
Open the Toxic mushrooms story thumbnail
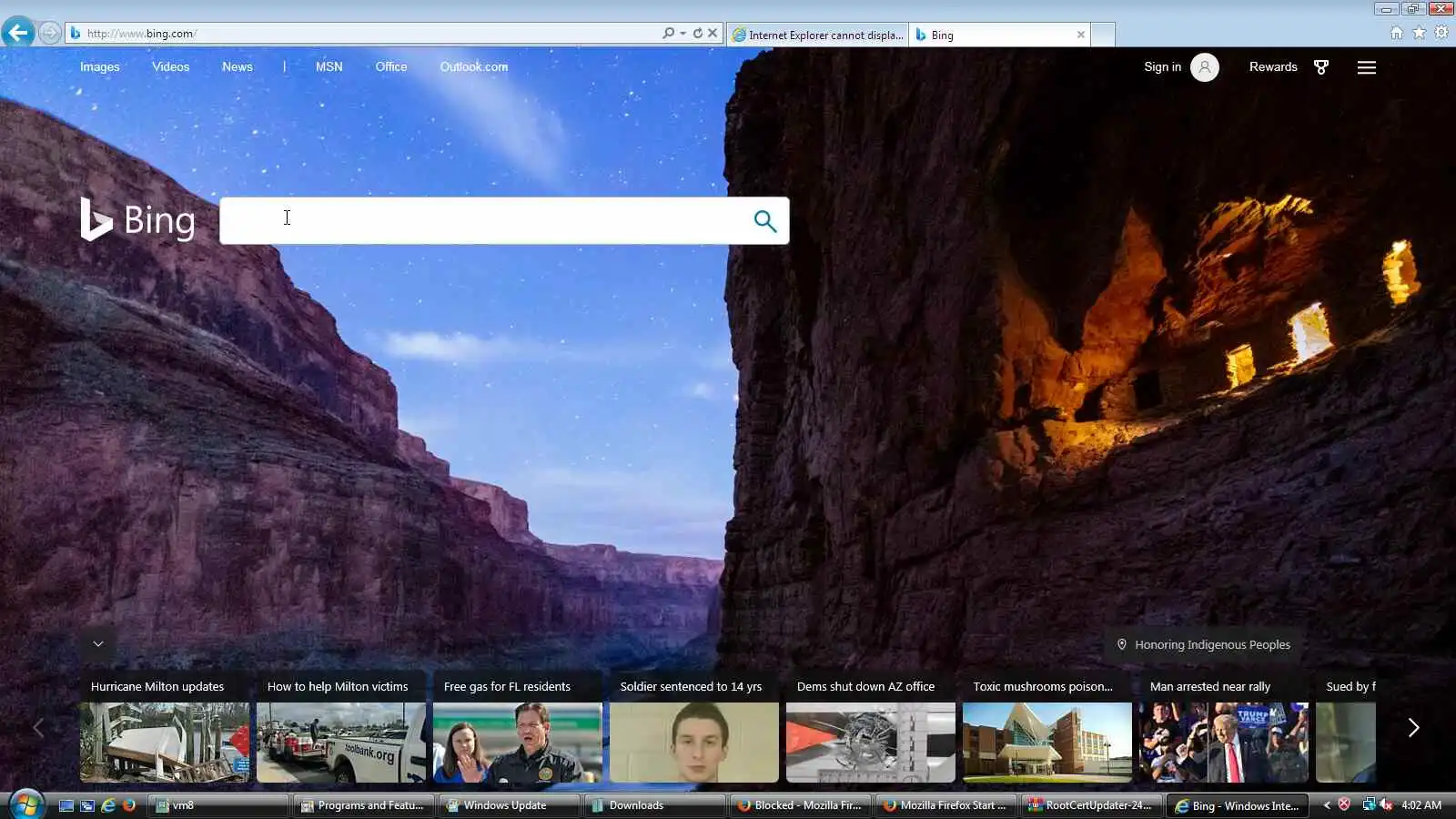point(1047,743)
